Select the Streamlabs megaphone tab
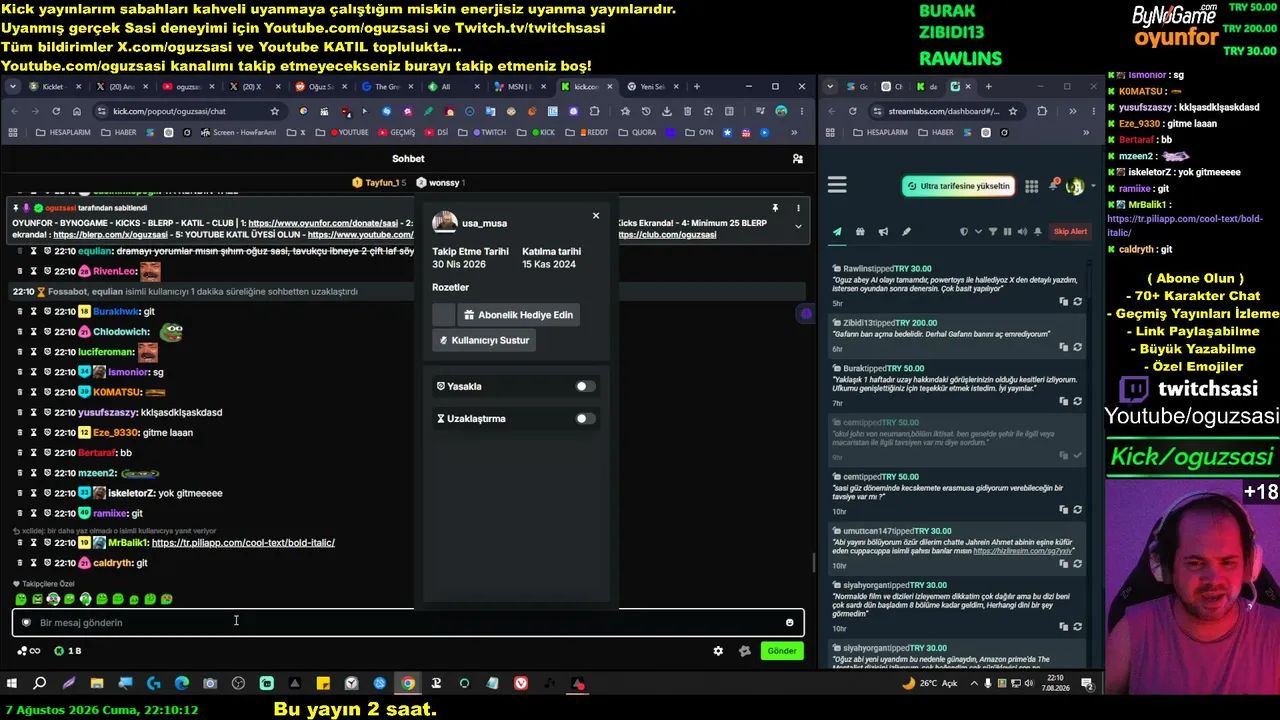 point(883,232)
